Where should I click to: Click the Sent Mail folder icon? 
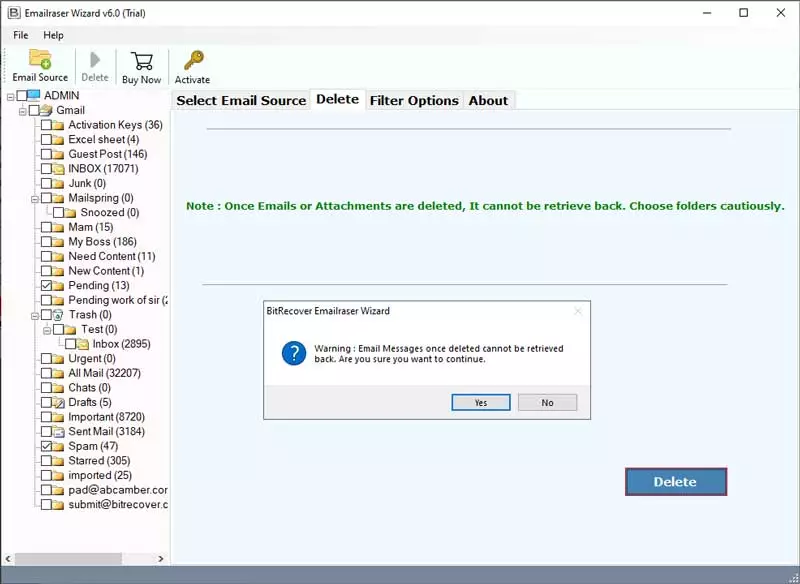pos(58,431)
